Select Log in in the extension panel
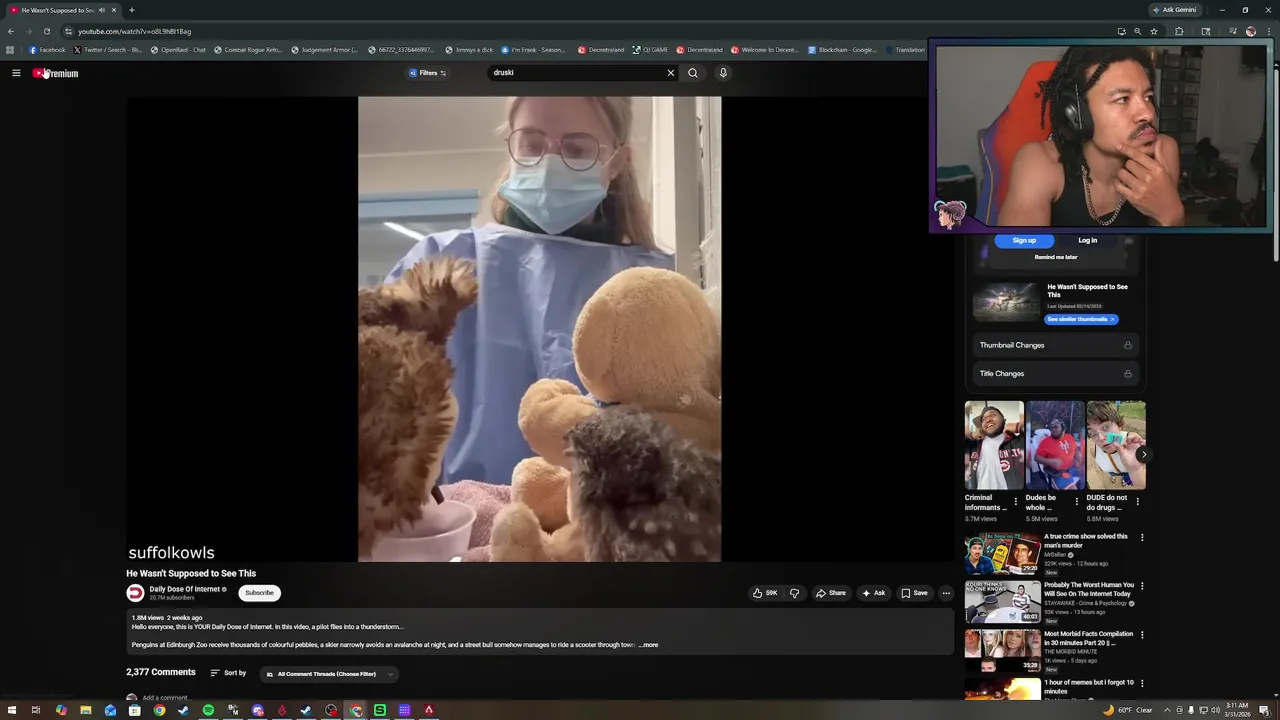Viewport: 1280px width, 720px height. [x=1087, y=240]
